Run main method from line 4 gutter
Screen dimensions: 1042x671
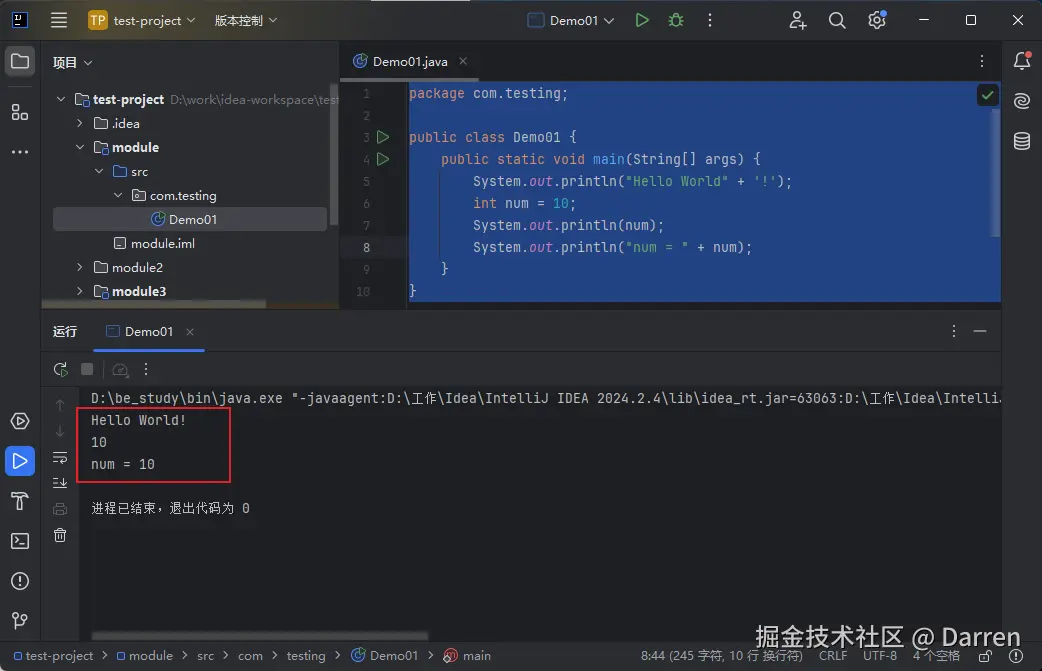point(383,159)
